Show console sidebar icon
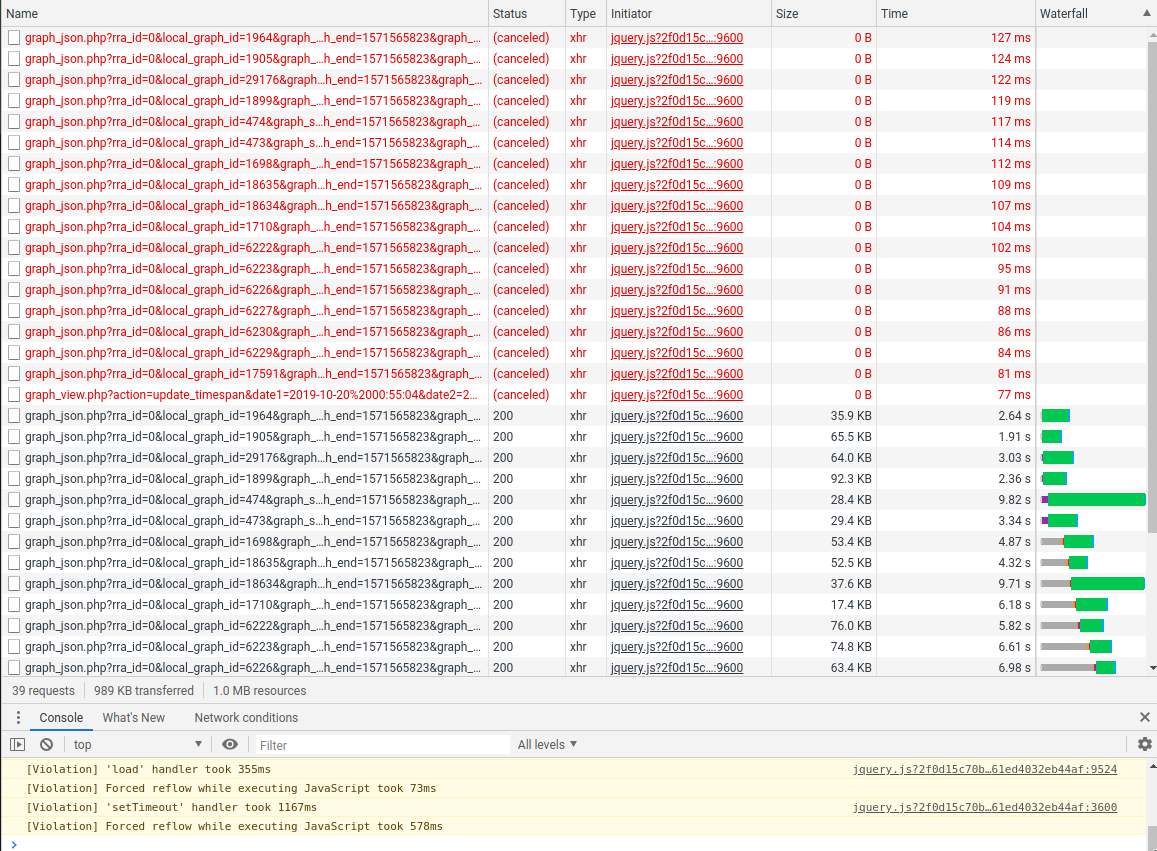This screenshot has height=851, width=1157. (18, 745)
